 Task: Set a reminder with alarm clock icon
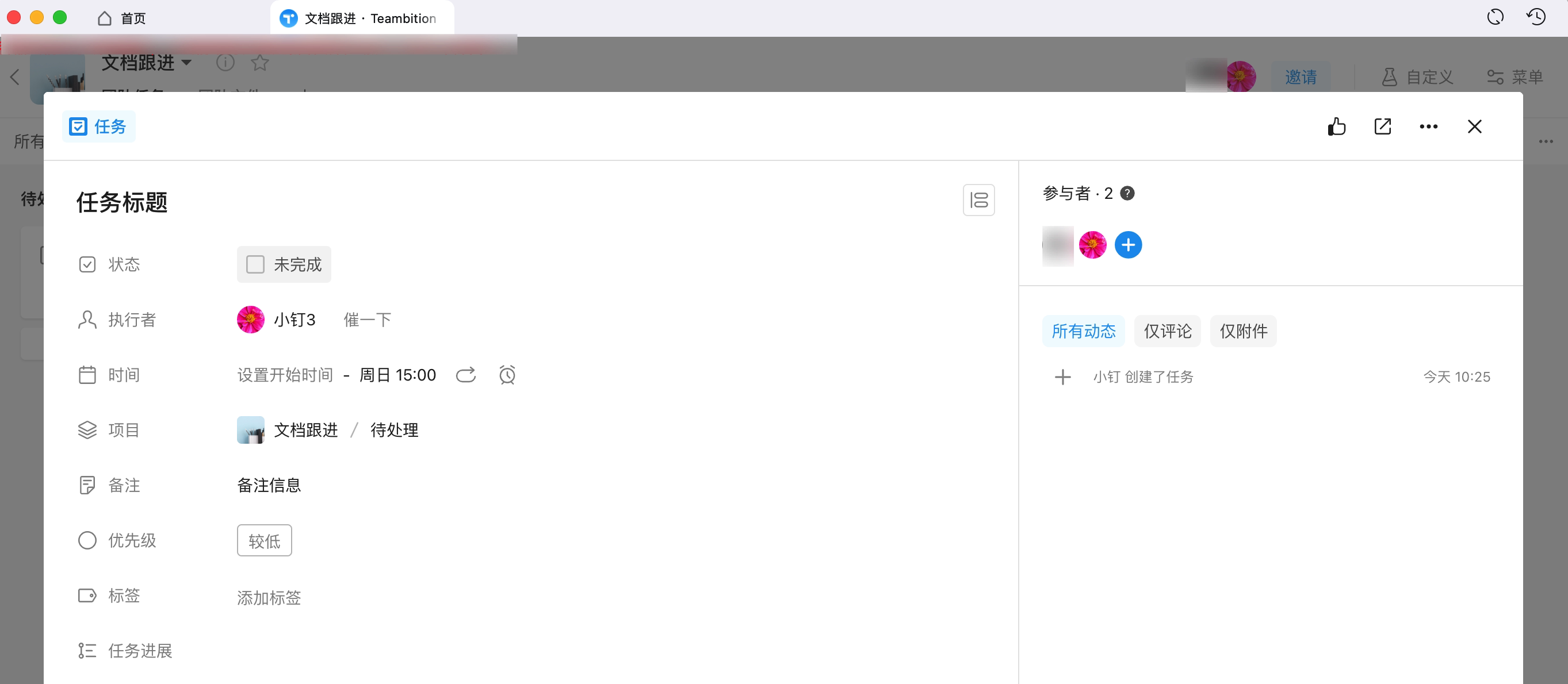507,375
